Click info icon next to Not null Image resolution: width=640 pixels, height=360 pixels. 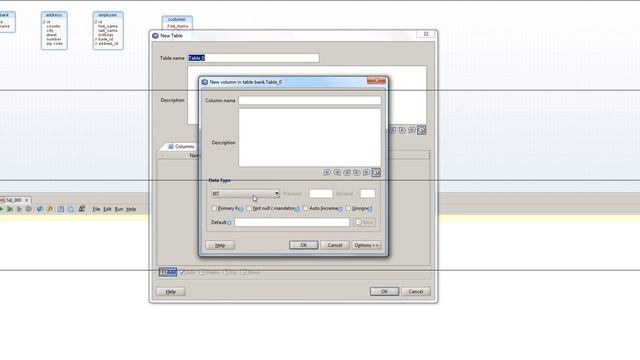pyautogui.click(x=297, y=209)
